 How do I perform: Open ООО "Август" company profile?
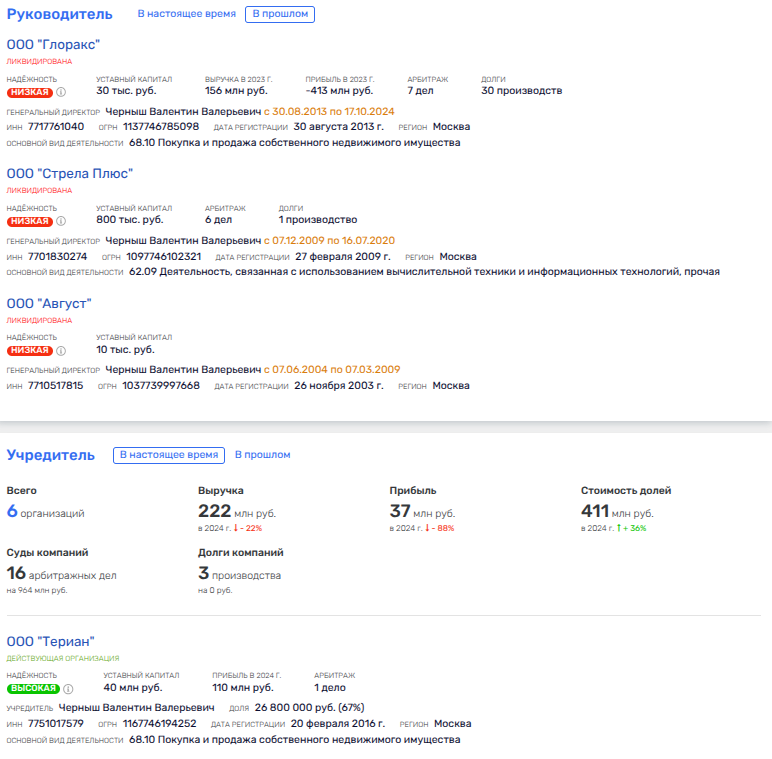click(49, 303)
